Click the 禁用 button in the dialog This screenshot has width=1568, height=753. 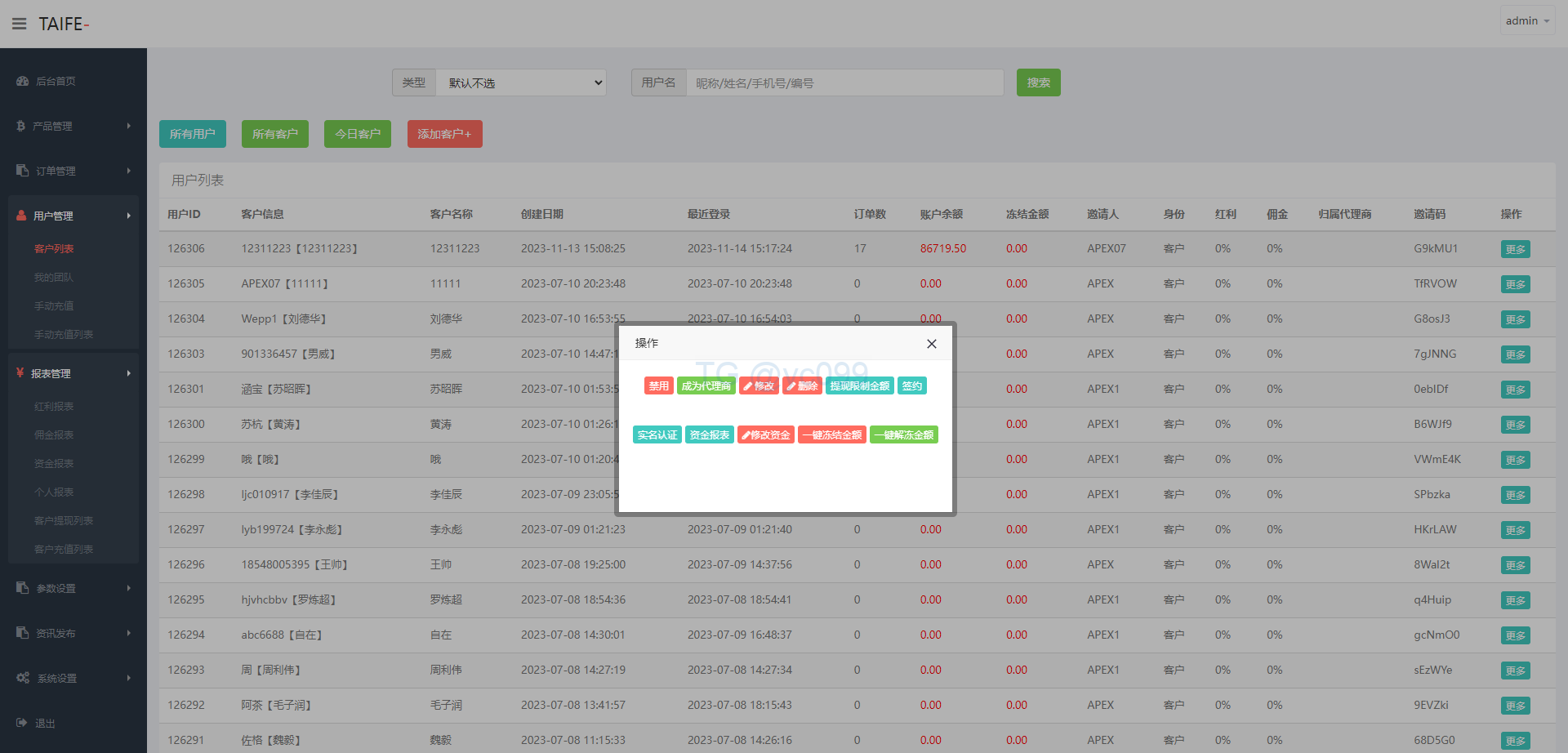[658, 386]
